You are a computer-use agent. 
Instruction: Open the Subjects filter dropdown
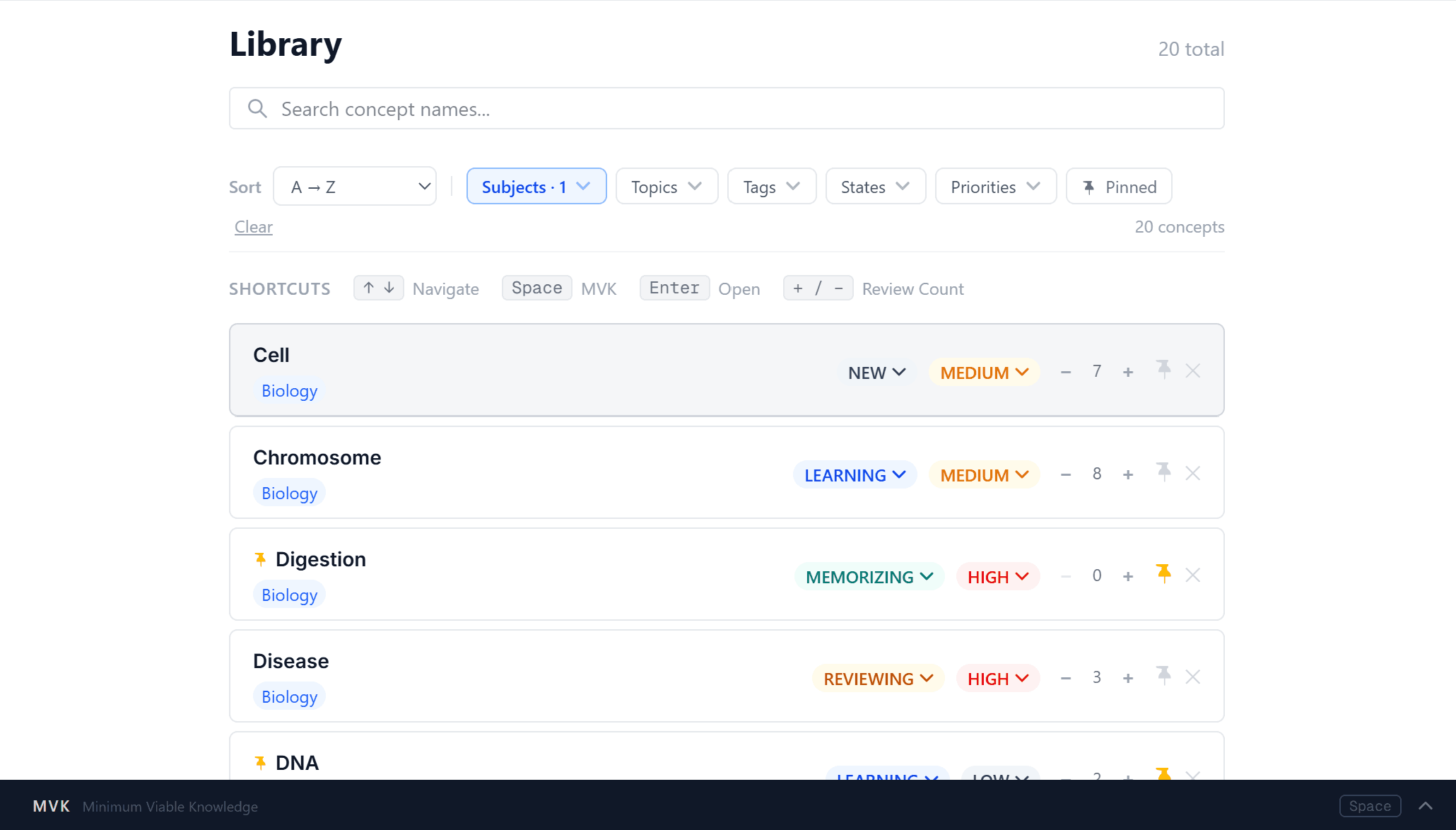tap(536, 187)
